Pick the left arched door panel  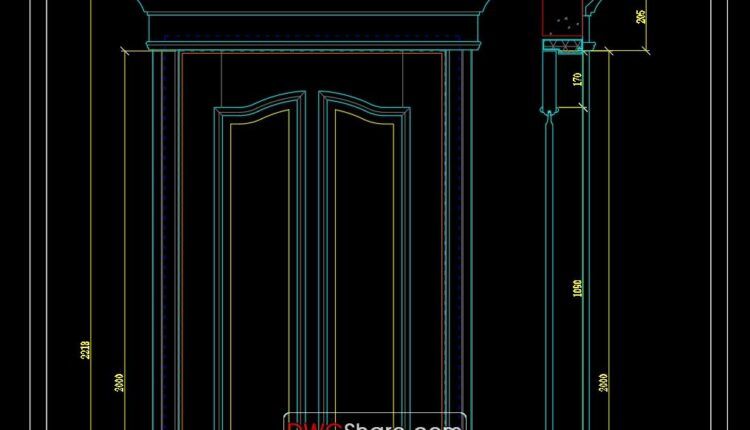coord(260,261)
